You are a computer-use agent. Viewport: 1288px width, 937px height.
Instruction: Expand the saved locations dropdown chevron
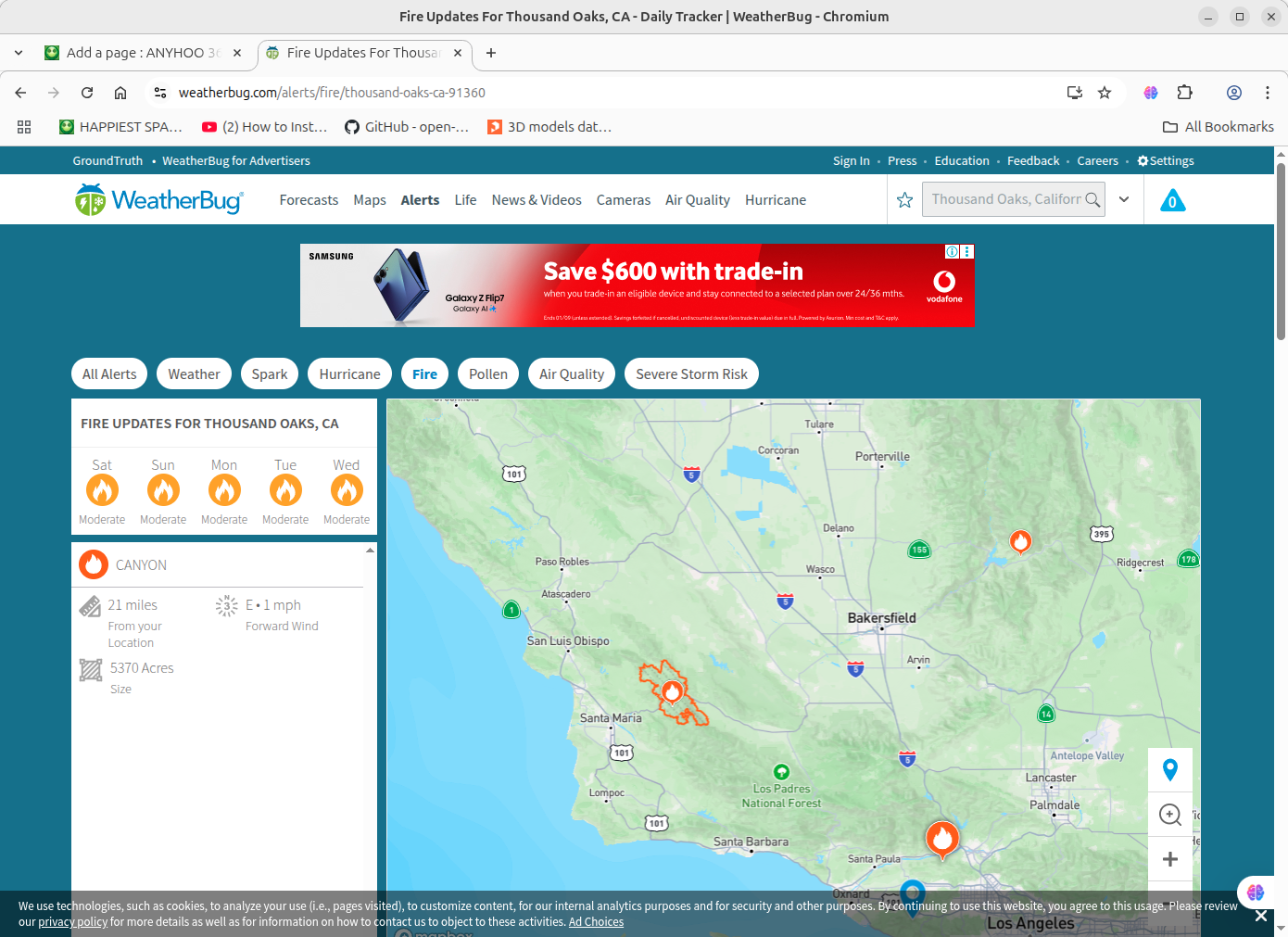point(1124,200)
